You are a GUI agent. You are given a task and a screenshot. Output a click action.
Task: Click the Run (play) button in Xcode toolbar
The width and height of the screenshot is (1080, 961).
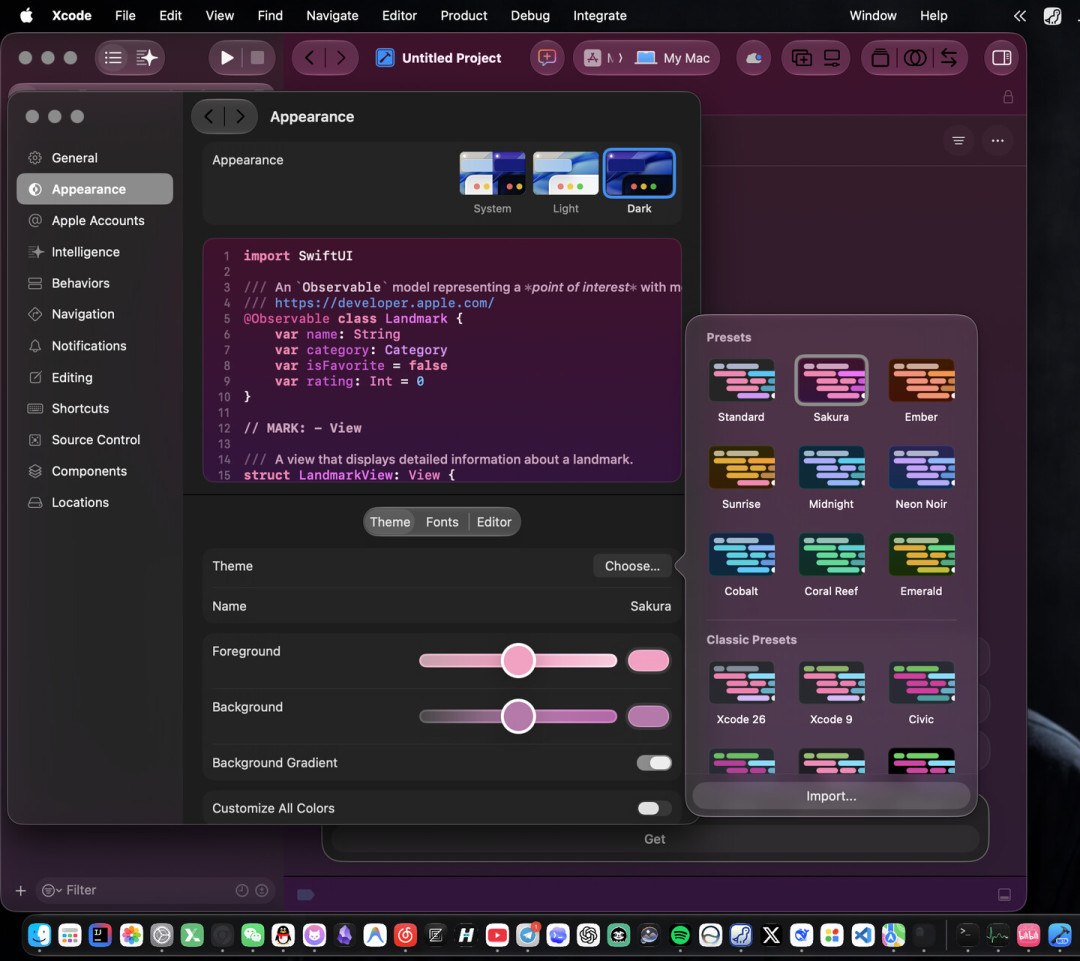click(x=227, y=58)
